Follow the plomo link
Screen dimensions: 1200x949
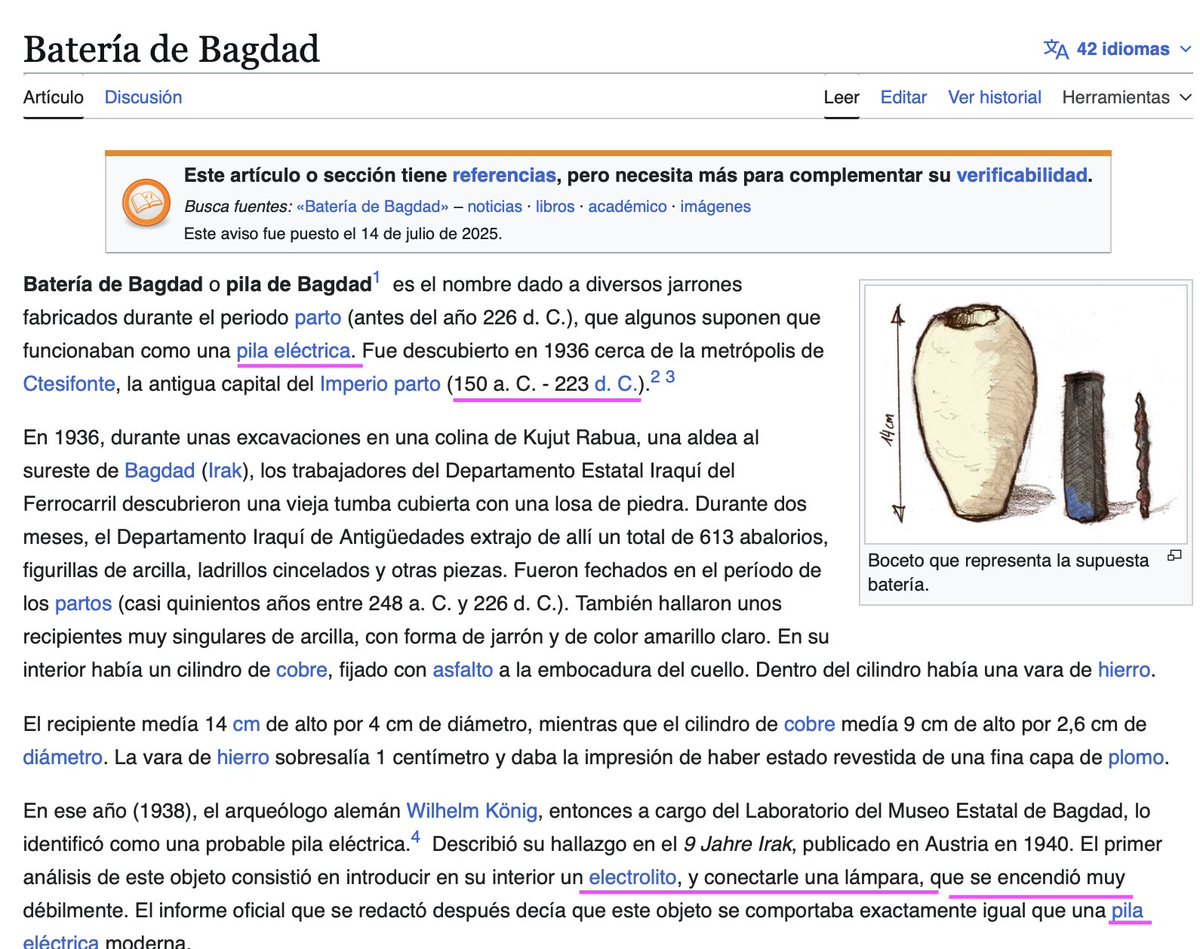[1136, 757]
